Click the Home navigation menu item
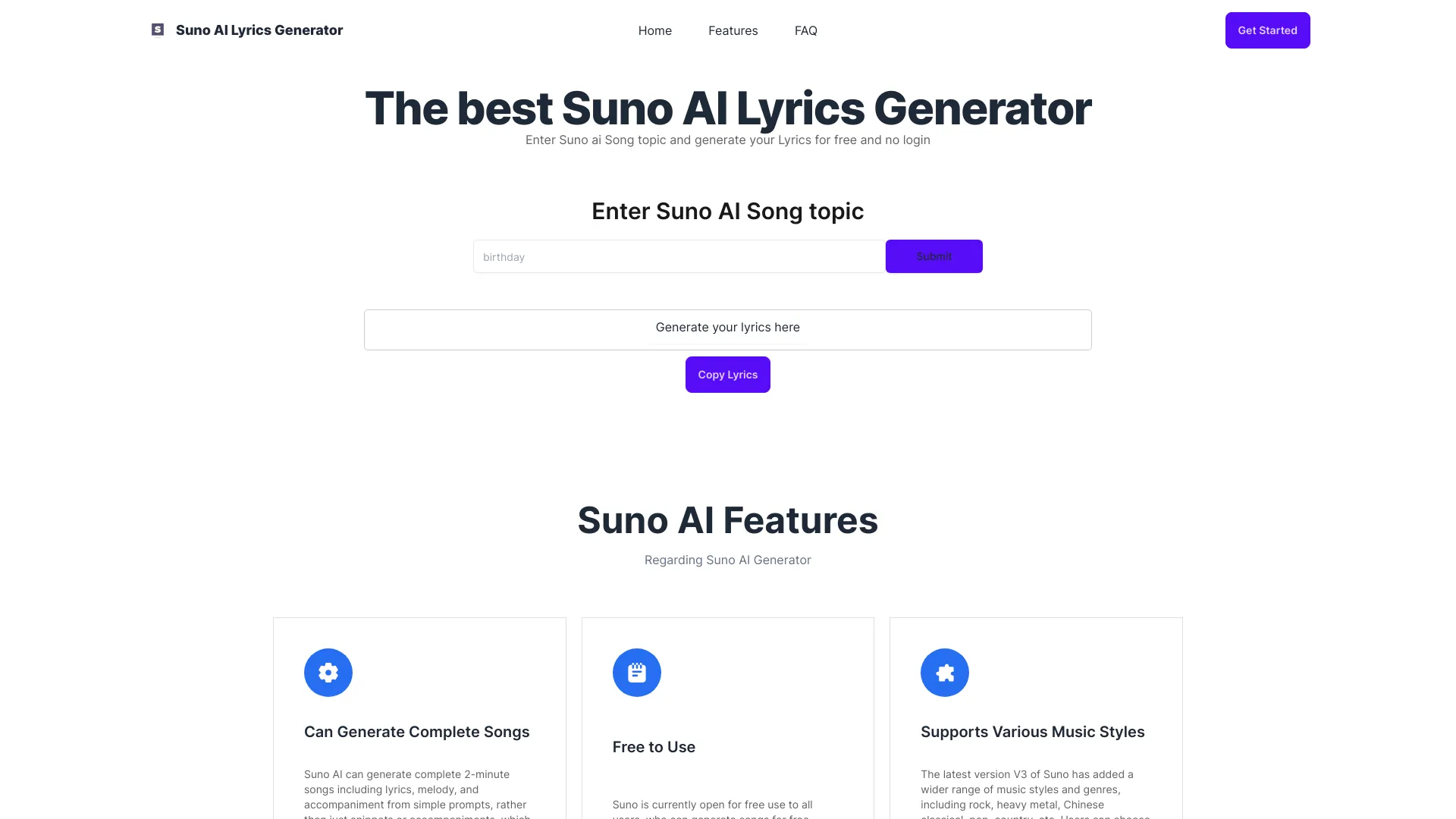 pos(655,30)
